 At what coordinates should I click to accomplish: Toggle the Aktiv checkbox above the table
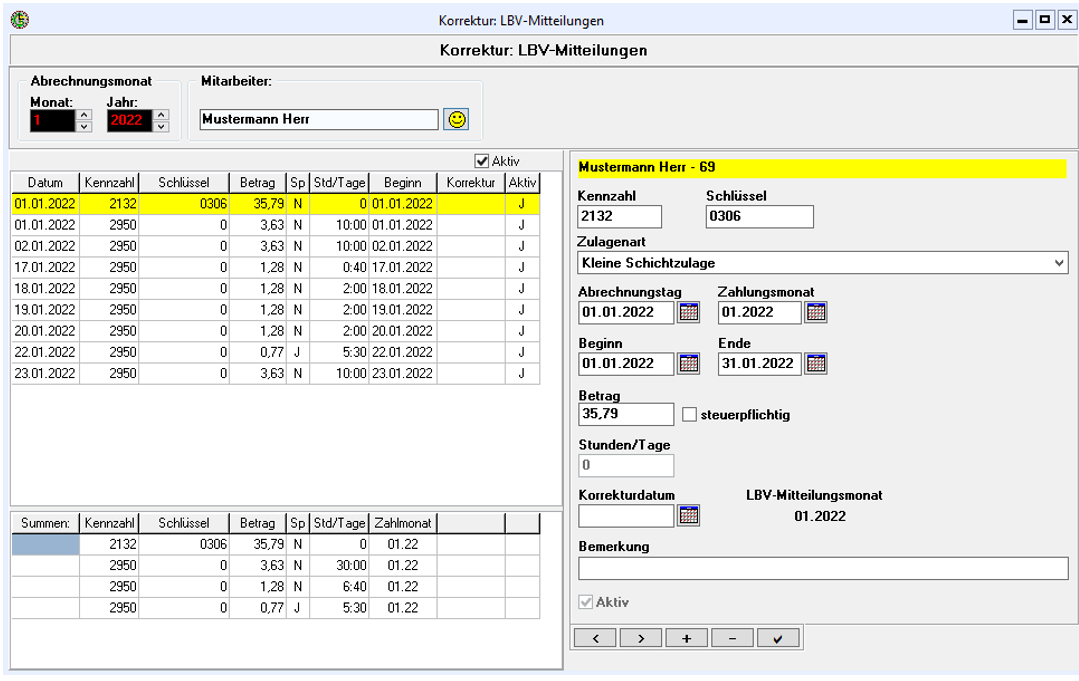(482, 161)
